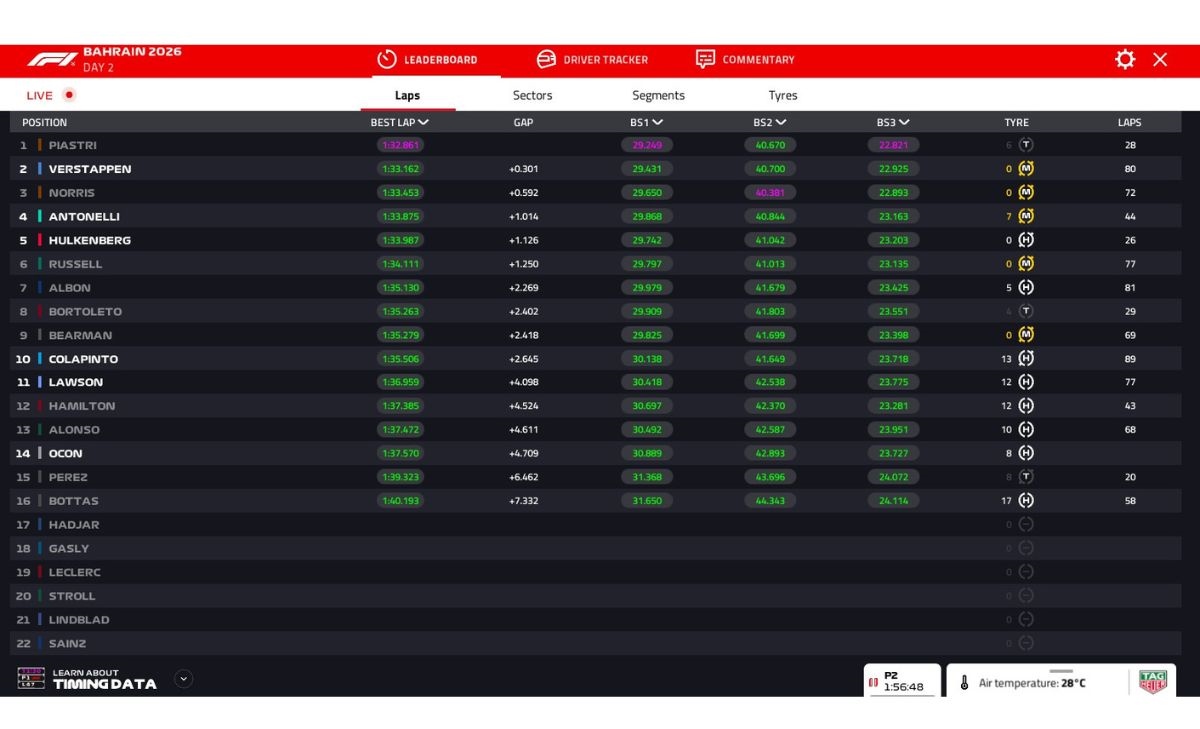
Task: Open the BS3 column sort dropdown
Action: click(904, 121)
